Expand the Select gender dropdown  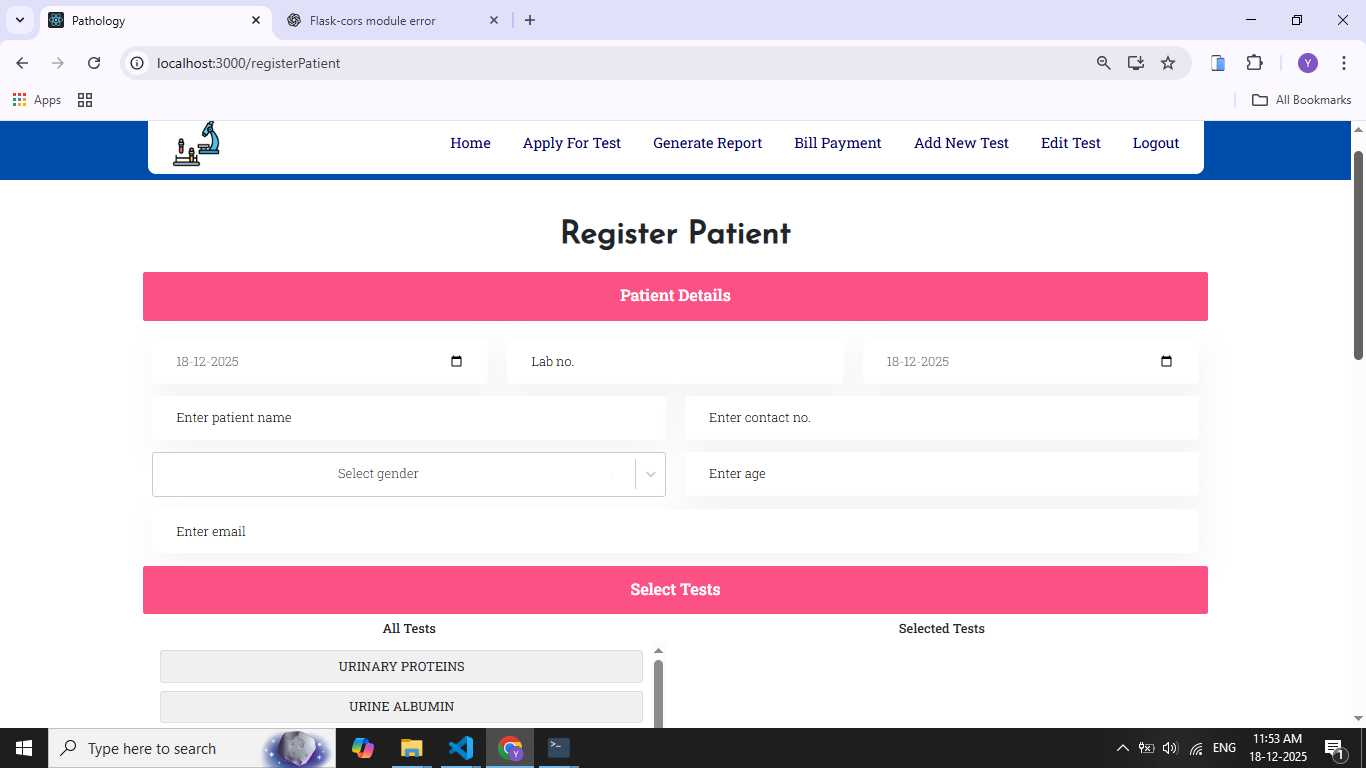[650, 474]
